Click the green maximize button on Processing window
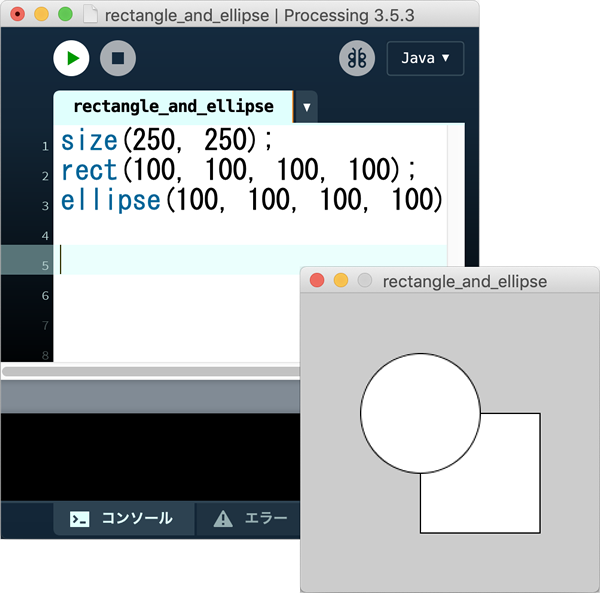Image resolution: width=600 pixels, height=593 pixels. pyautogui.click(x=65, y=15)
